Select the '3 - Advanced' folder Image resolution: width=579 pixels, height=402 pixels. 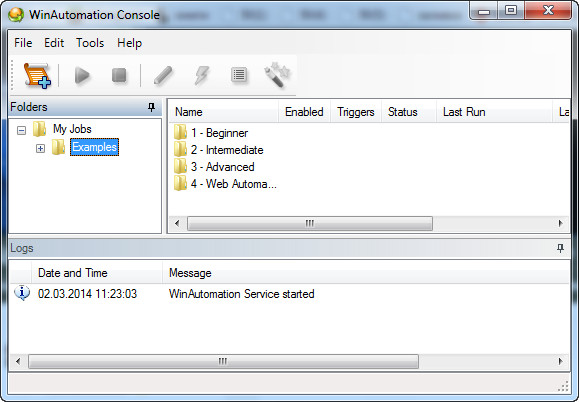click(x=222, y=167)
